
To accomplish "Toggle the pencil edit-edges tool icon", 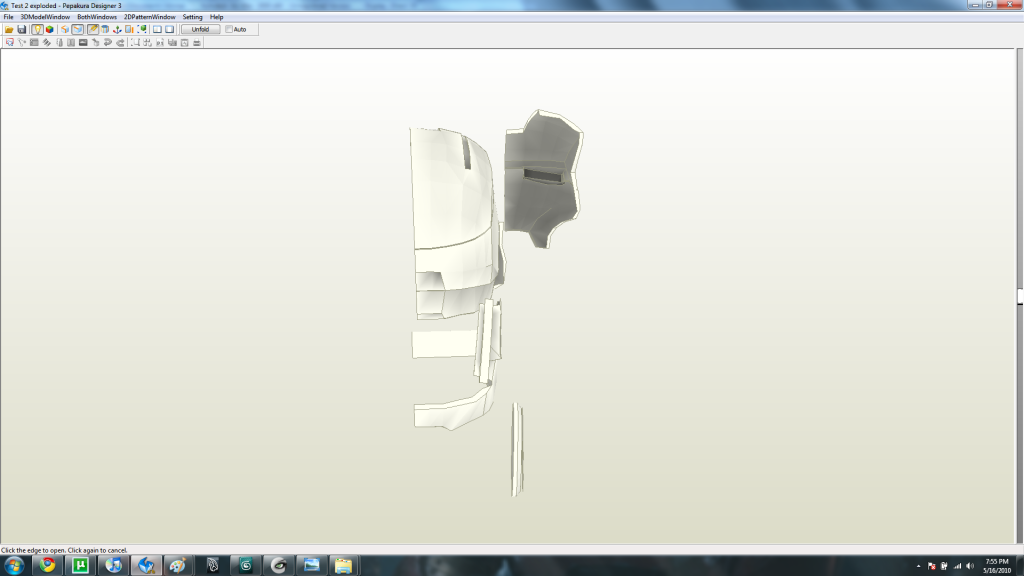I will pyautogui.click(x=93, y=29).
